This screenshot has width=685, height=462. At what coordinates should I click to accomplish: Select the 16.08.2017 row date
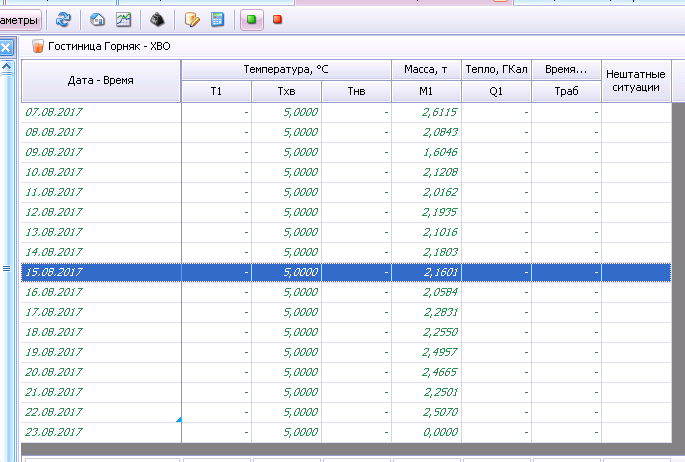54,293
